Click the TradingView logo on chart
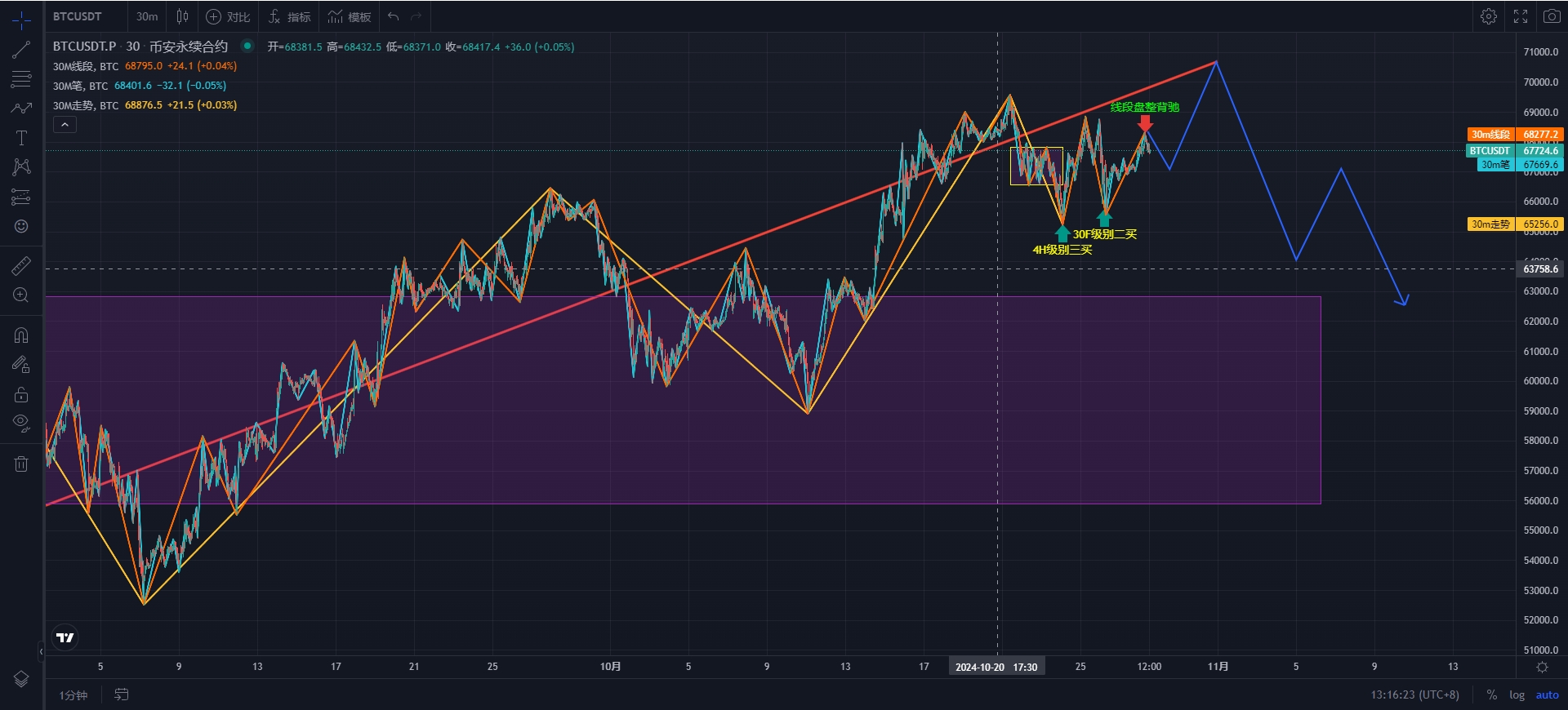Viewport: 1568px width, 710px height. (65, 637)
